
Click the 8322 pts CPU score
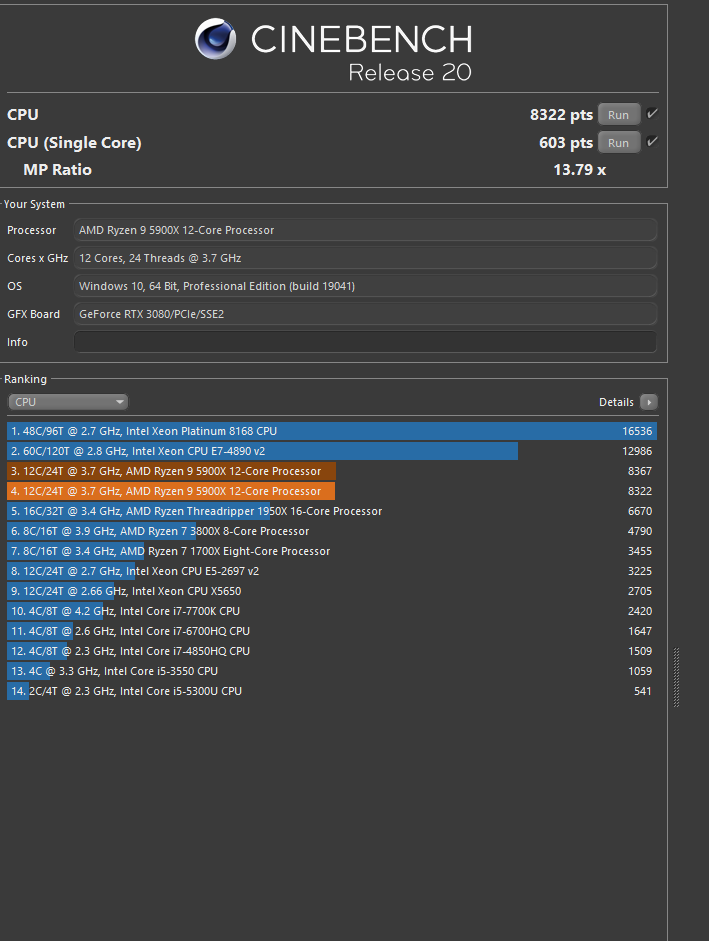pyautogui.click(x=561, y=115)
